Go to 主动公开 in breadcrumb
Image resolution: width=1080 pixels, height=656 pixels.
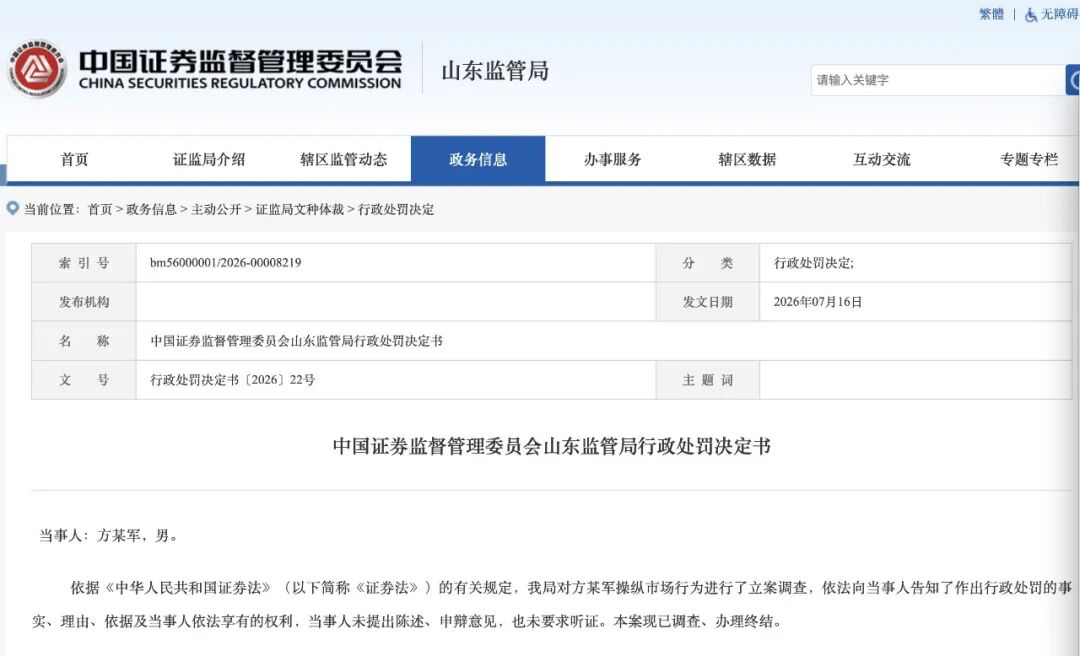click(x=216, y=209)
